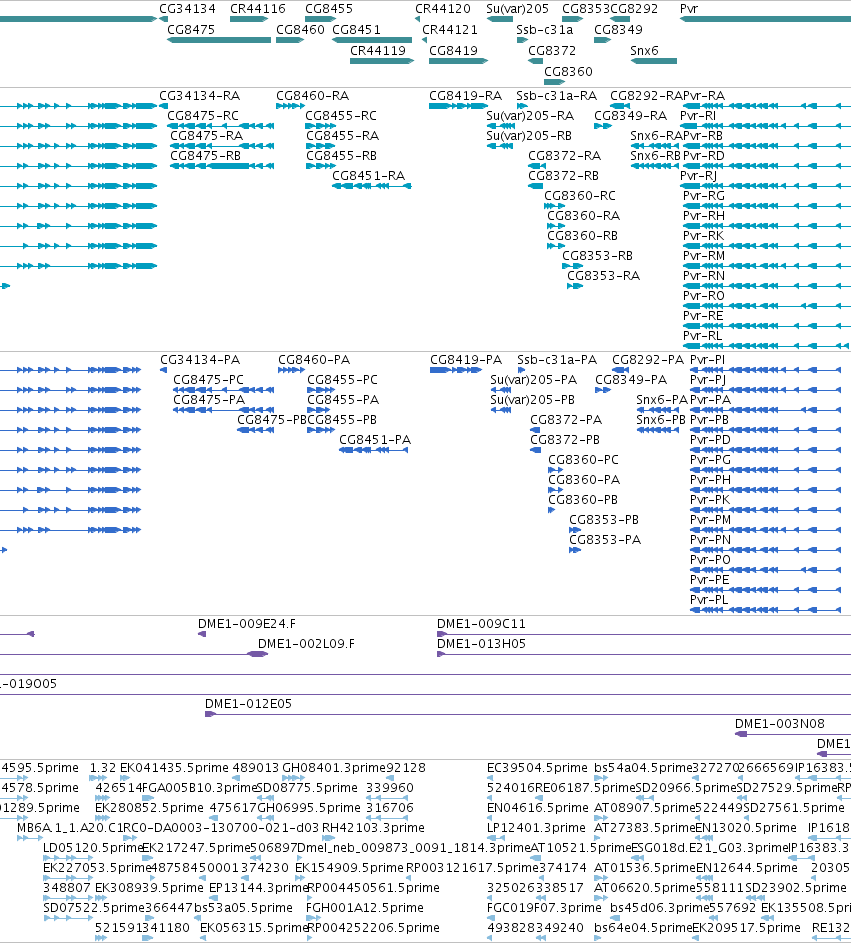Click the CG8451-RA transcript label
The image size is (851, 943).
pos(368,176)
